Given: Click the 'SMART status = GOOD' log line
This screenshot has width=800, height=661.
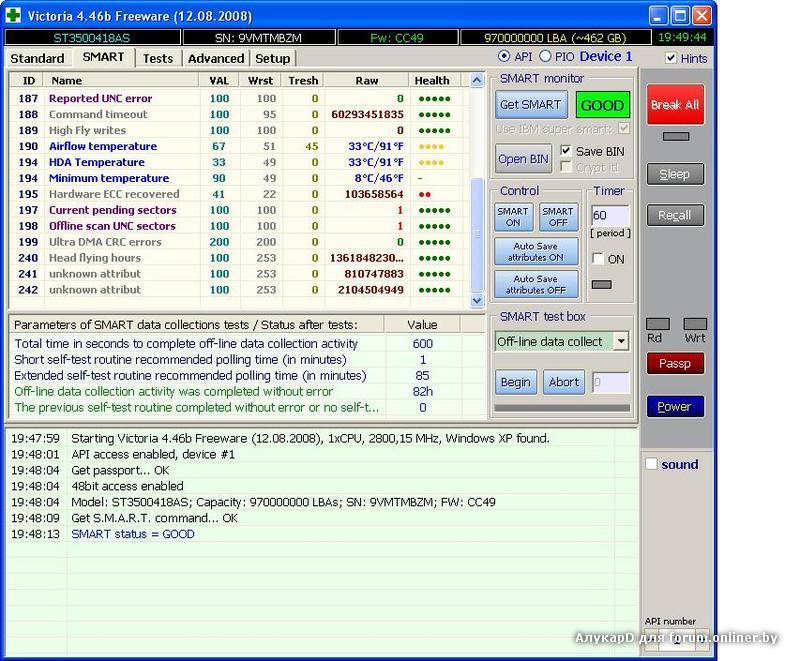Looking at the screenshot, I should 133,534.
